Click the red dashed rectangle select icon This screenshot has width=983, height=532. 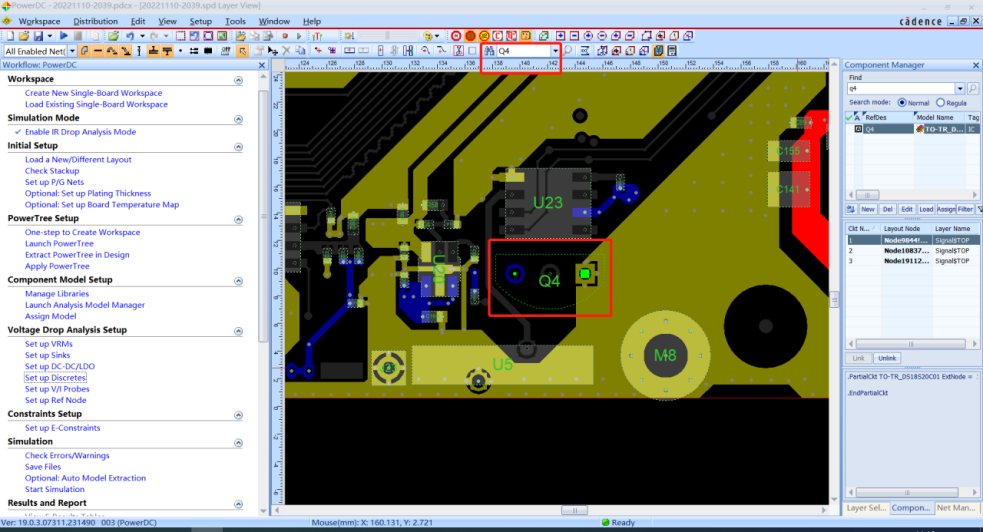pos(181,36)
